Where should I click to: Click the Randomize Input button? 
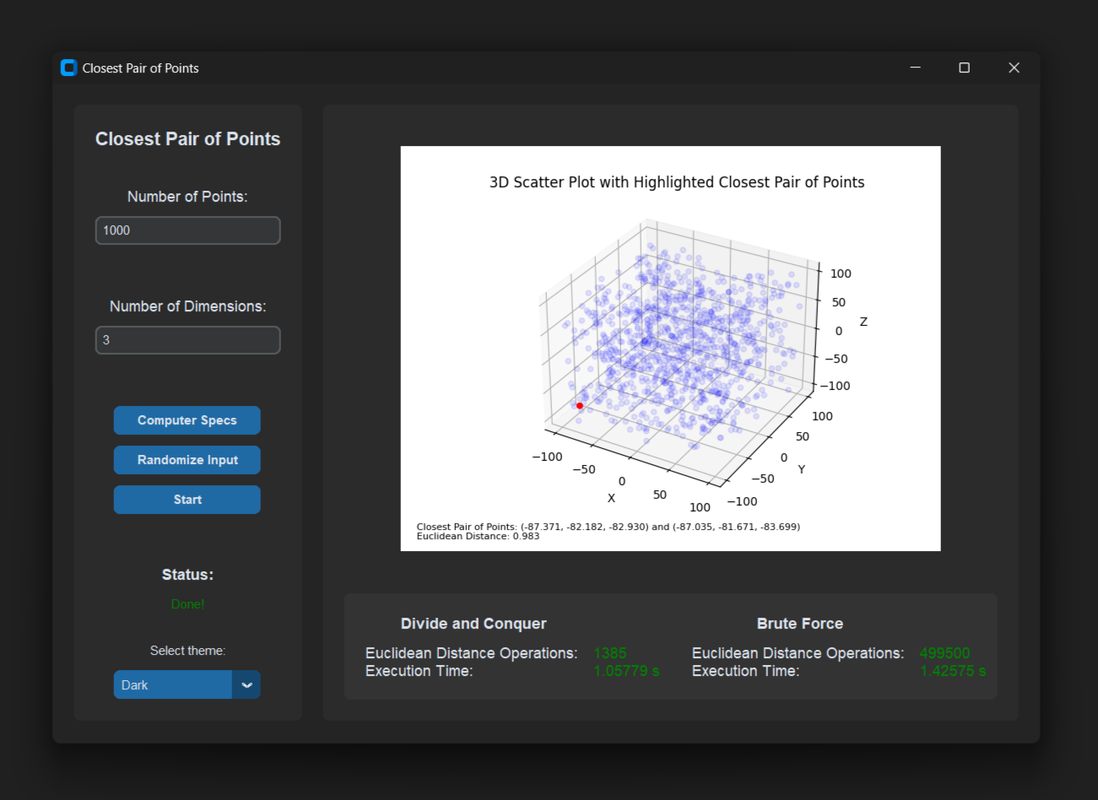click(187, 460)
